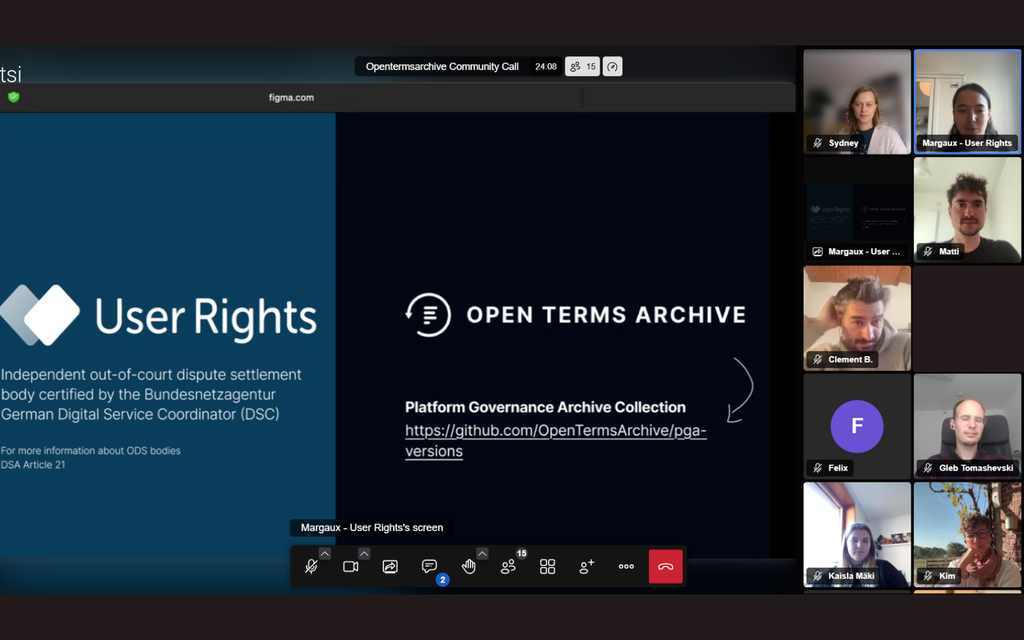Click Sydney's muted microphone indicator
This screenshot has height=640, width=1024.
tap(817, 143)
